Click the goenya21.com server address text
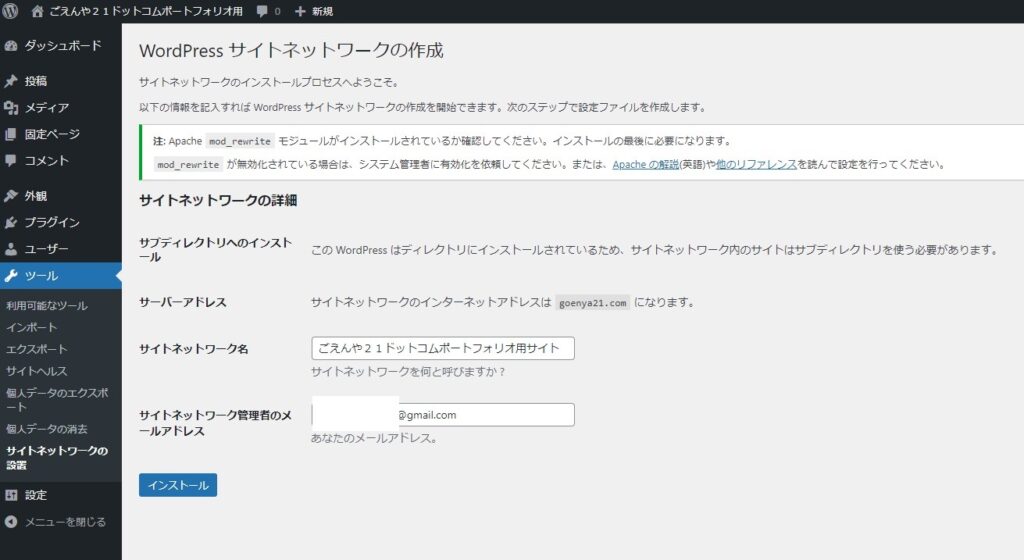The height and width of the screenshot is (560, 1024). point(592,303)
